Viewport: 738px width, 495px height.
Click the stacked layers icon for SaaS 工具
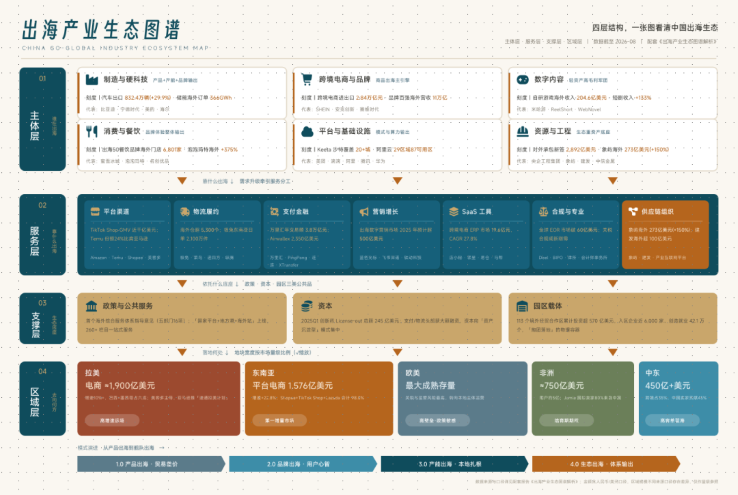(454, 212)
